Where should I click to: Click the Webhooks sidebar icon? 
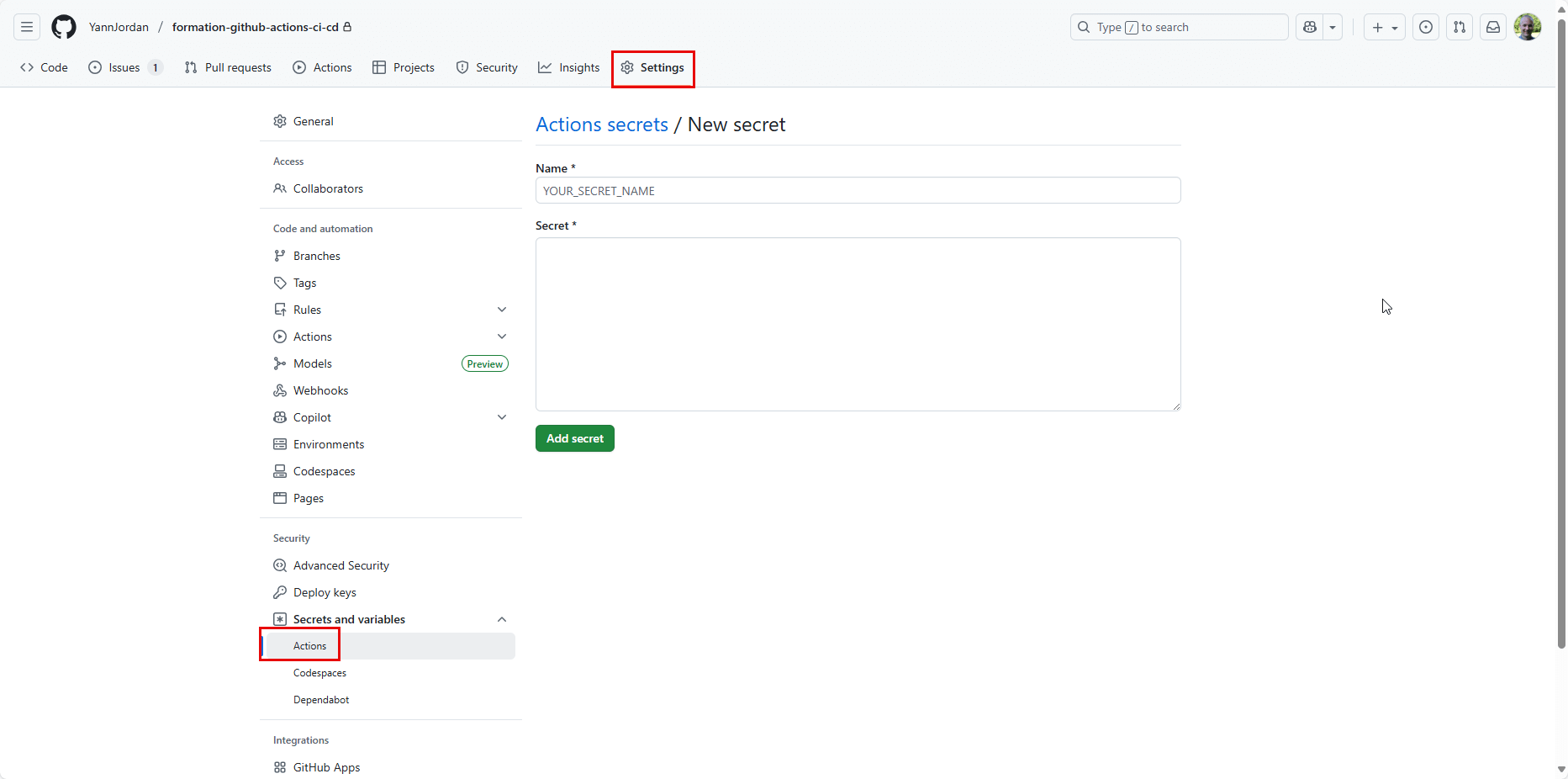point(280,390)
